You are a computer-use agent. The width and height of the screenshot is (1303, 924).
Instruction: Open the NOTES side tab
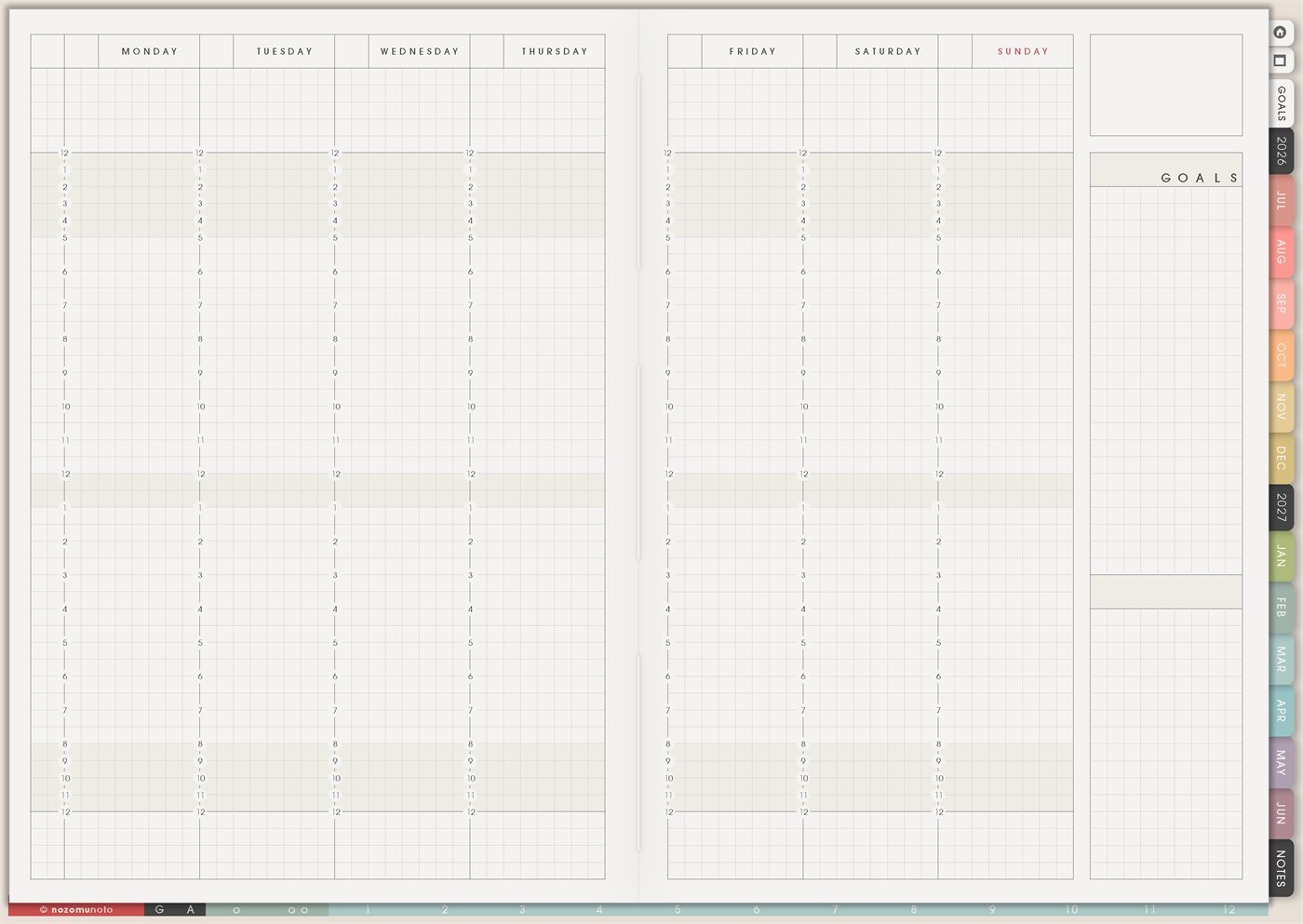pyautogui.click(x=1282, y=867)
